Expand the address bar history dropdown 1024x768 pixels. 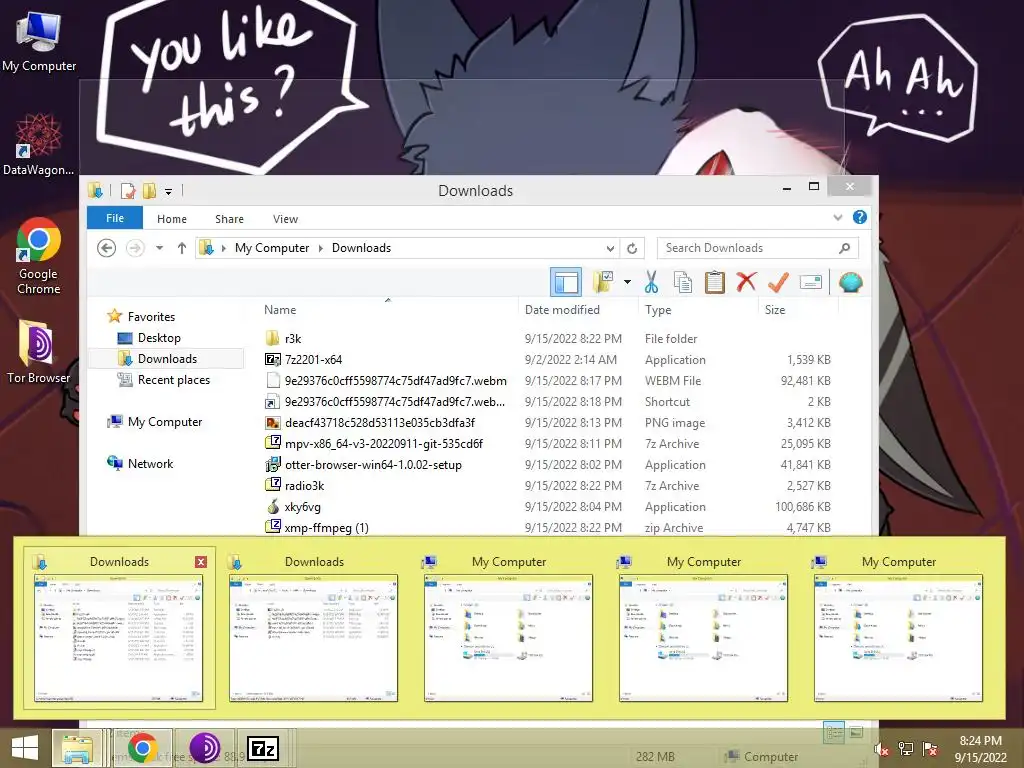click(610, 248)
